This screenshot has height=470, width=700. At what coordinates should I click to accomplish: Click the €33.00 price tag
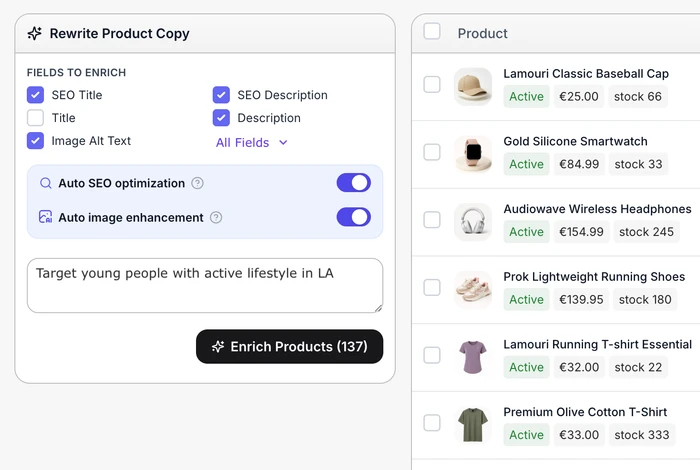(579, 435)
